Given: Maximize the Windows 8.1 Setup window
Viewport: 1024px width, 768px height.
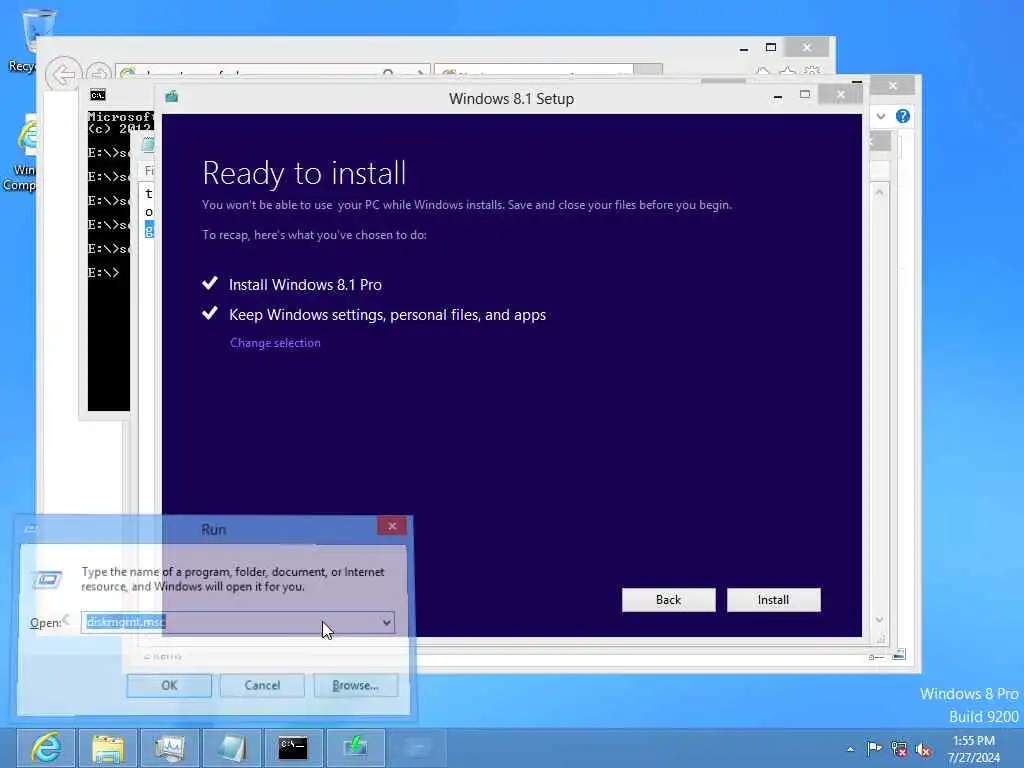Looking at the screenshot, I should click(805, 95).
